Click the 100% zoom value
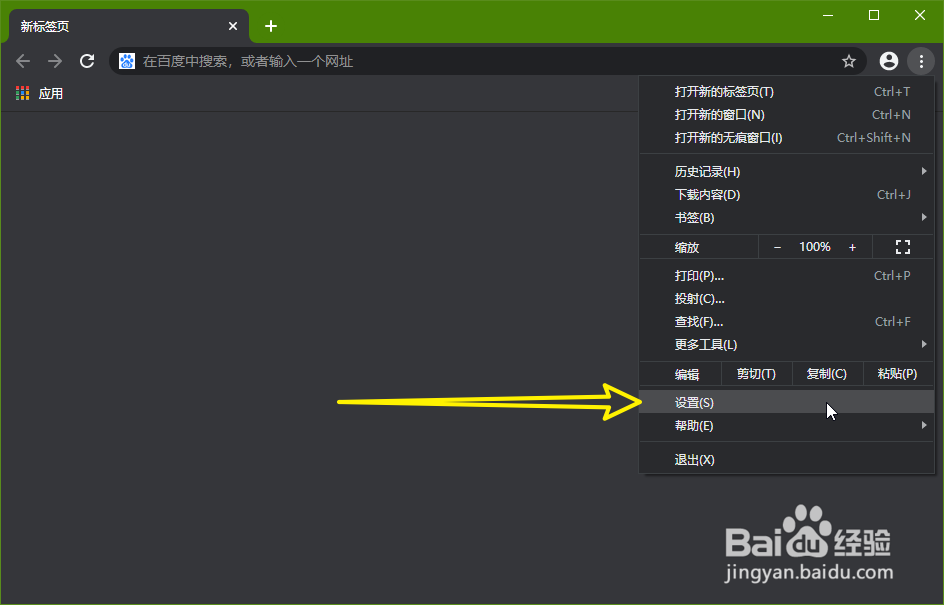The image size is (944, 605). pos(815,247)
